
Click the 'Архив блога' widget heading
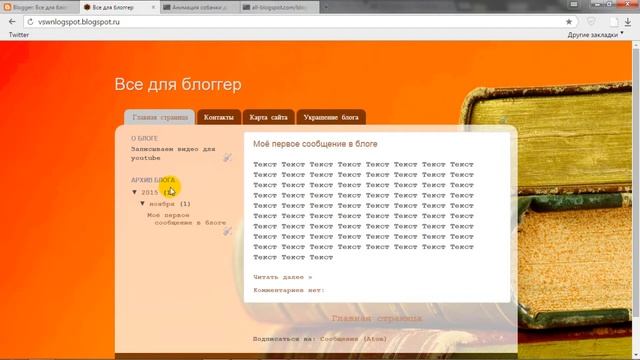[153, 180]
